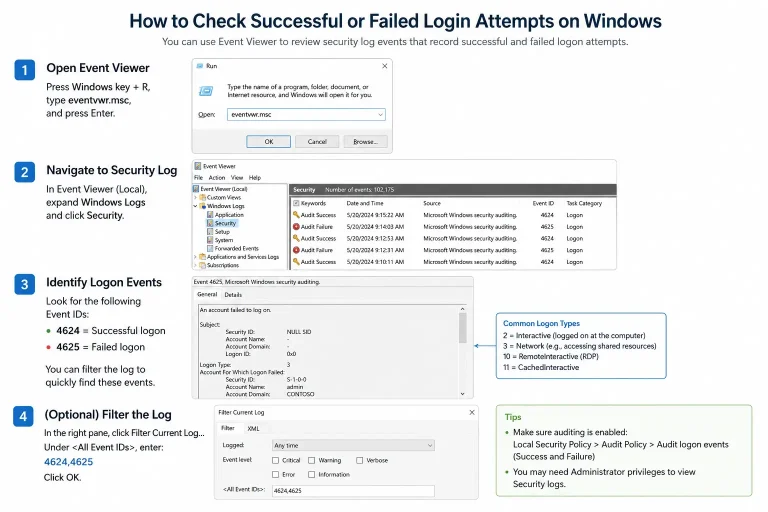Open the System log icon in tree
768x512 pixels.
coord(210,240)
